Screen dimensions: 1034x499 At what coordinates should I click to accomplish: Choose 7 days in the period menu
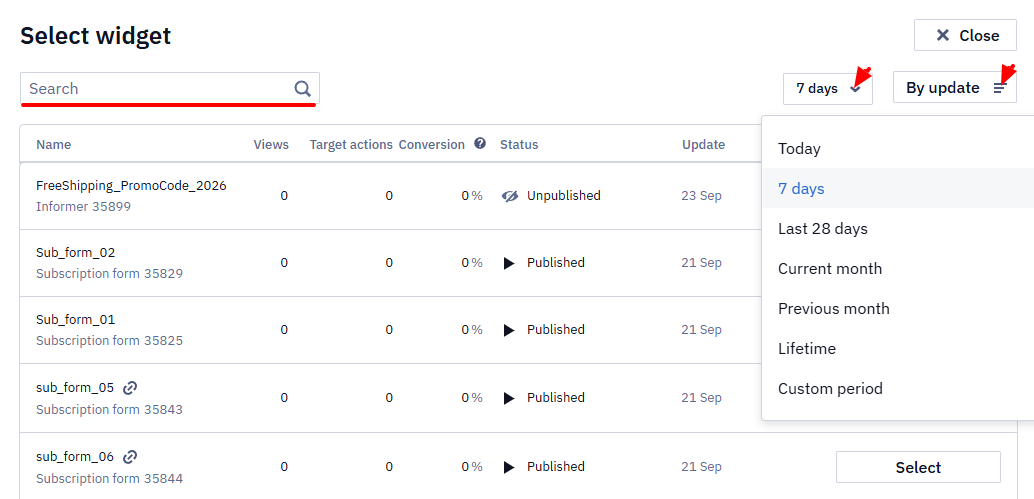click(897, 189)
